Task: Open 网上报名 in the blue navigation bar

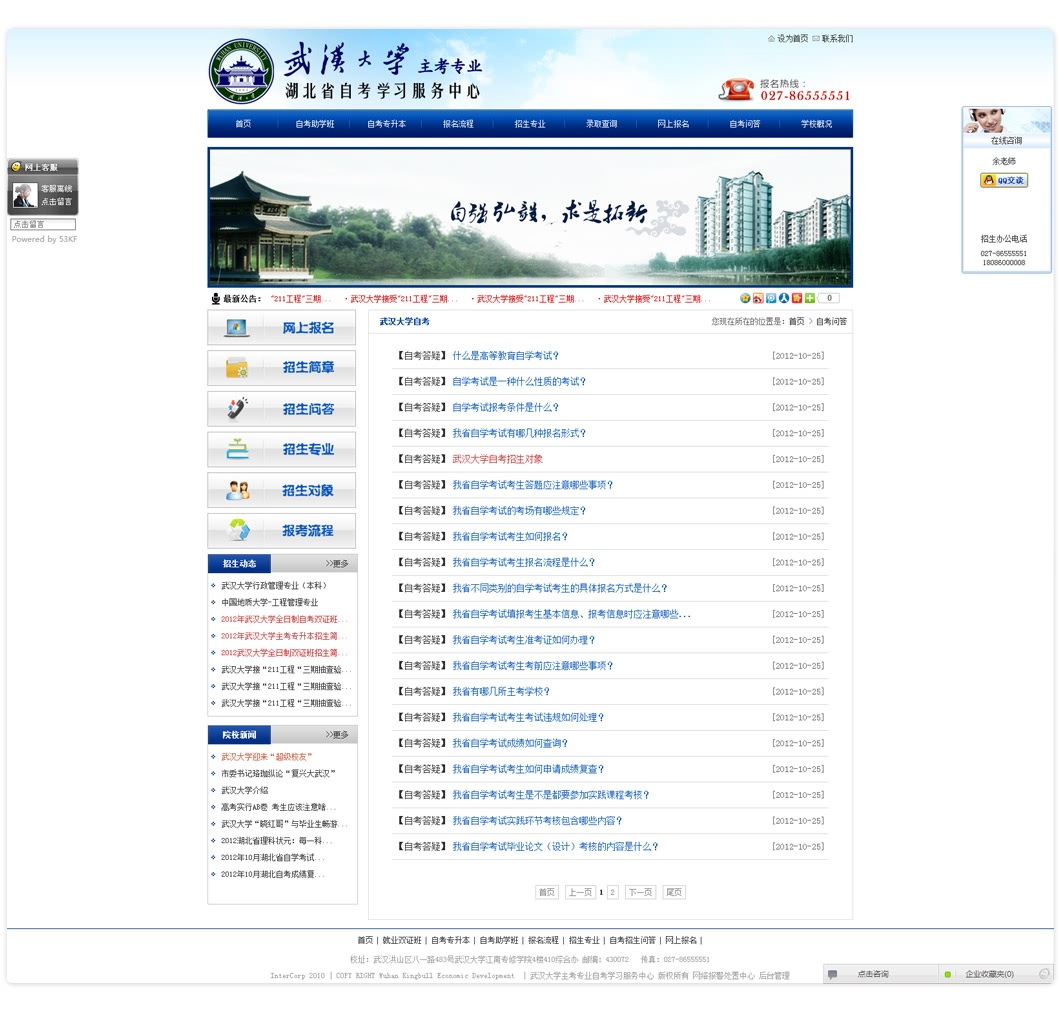Action: tap(673, 124)
